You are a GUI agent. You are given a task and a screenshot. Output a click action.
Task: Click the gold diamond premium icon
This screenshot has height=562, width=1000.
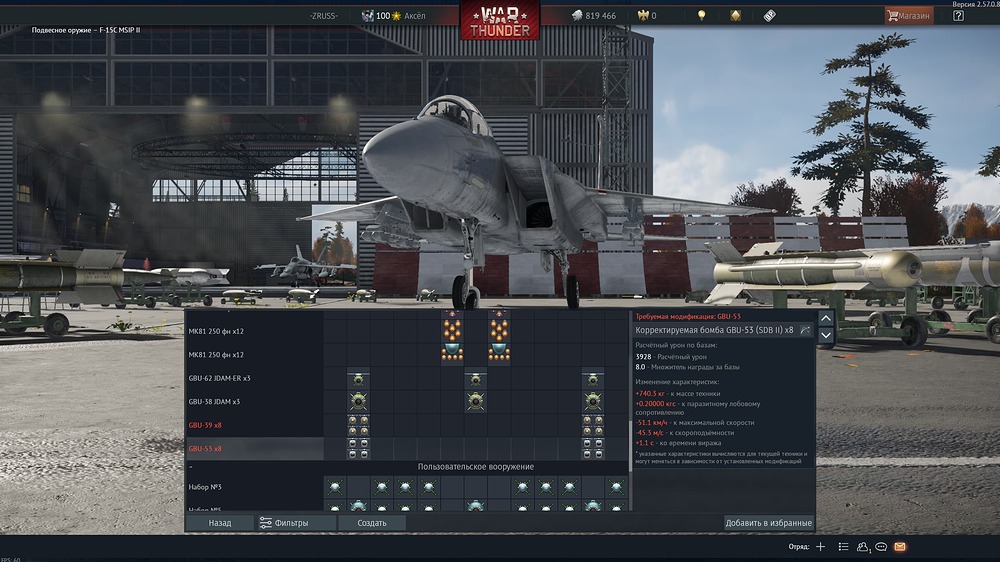[x=735, y=15]
